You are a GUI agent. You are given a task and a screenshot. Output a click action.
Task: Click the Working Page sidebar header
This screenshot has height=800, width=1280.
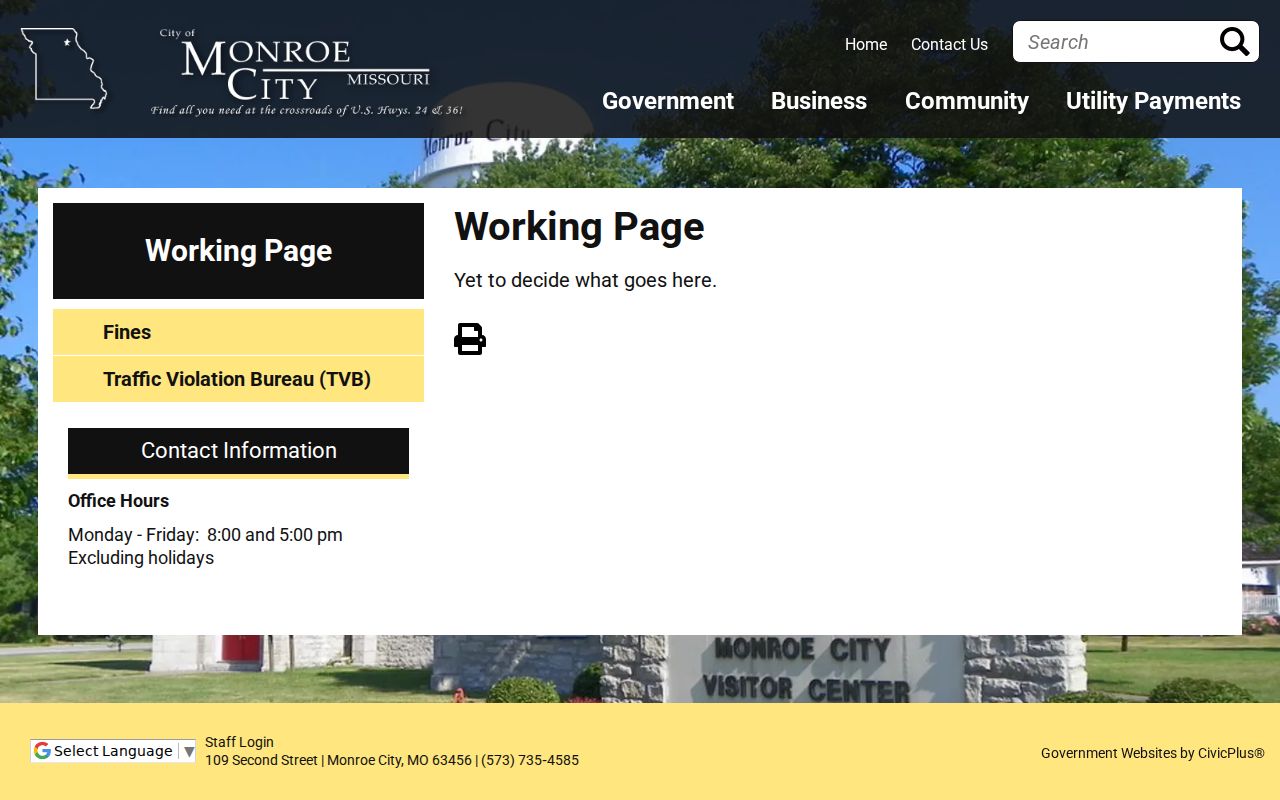[x=238, y=251]
